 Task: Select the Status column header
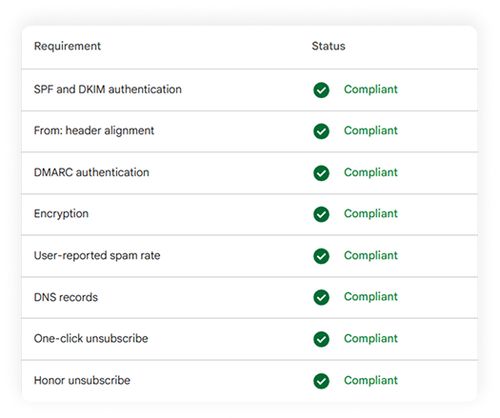[328, 46]
